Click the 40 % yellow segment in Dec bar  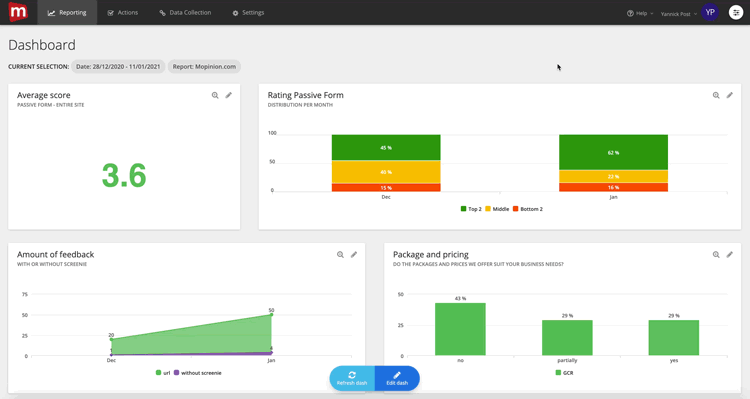(386, 172)
